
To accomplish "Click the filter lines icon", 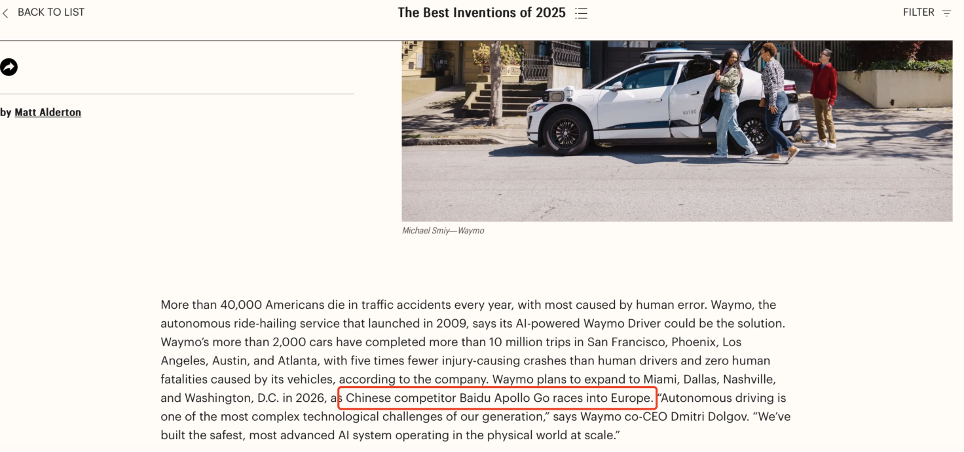I will point(946,13).
